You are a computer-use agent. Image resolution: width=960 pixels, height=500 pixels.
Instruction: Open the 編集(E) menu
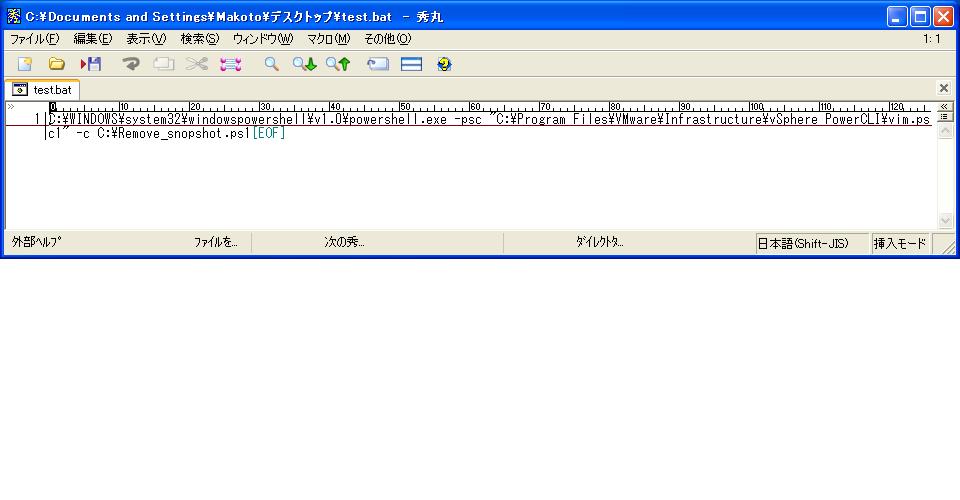point(92,39)
